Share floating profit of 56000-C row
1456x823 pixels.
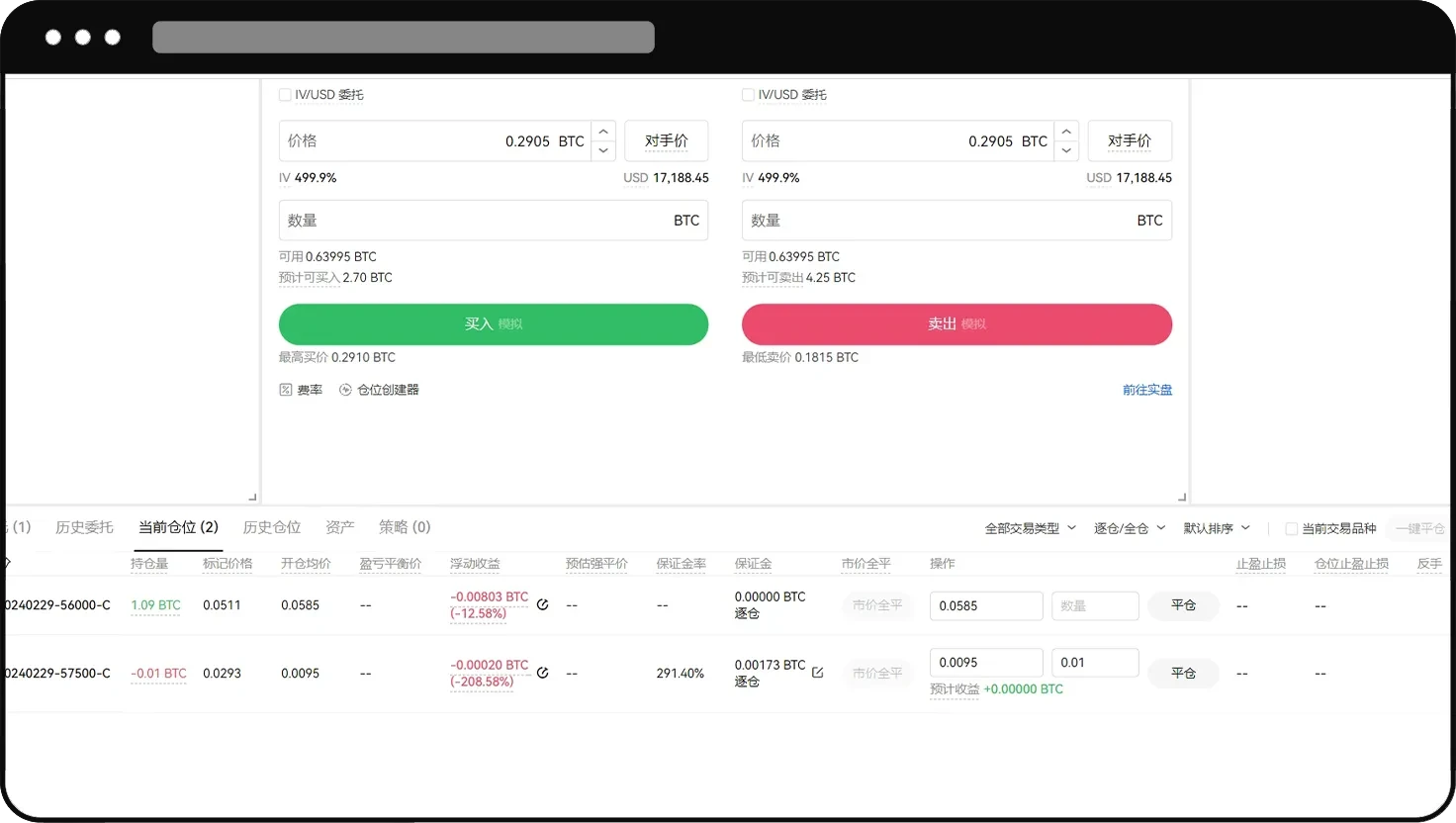(x=542, y=604)
